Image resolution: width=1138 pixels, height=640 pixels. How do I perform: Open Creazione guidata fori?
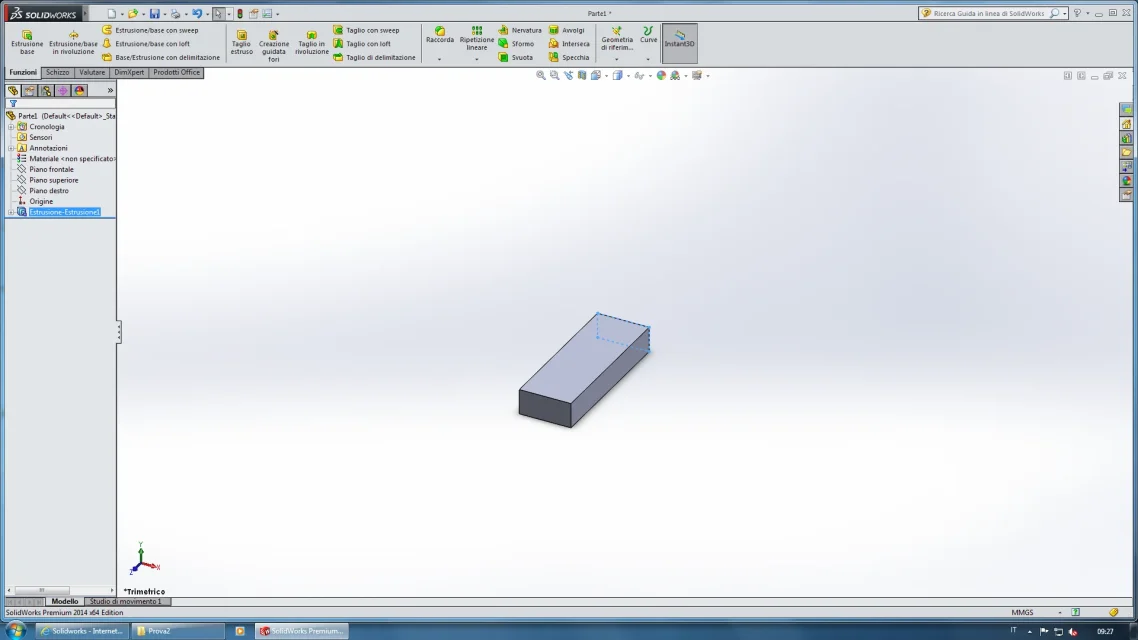point(274,46)
